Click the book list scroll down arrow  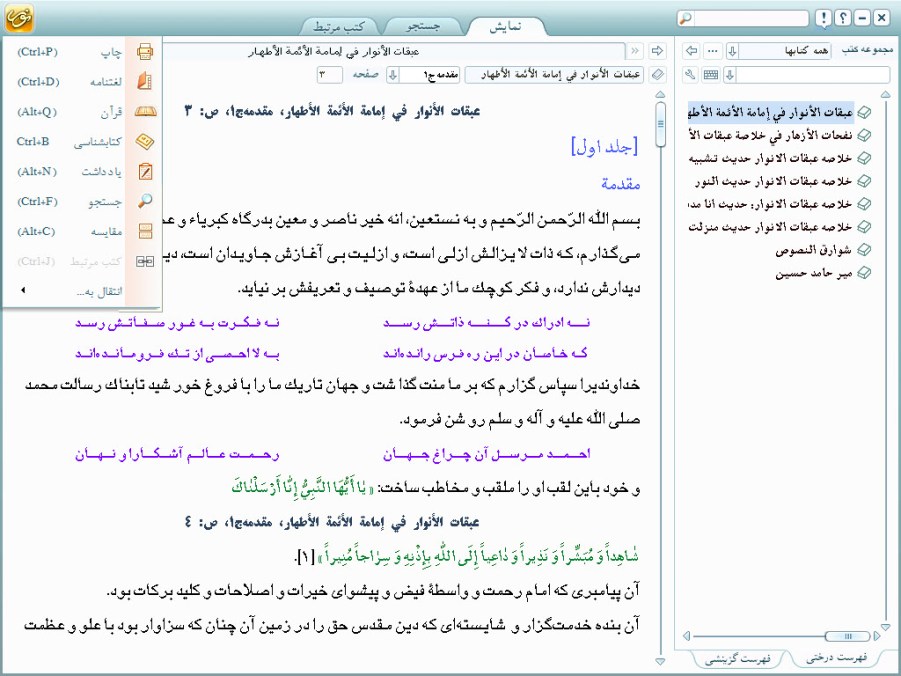pos(885,627)
